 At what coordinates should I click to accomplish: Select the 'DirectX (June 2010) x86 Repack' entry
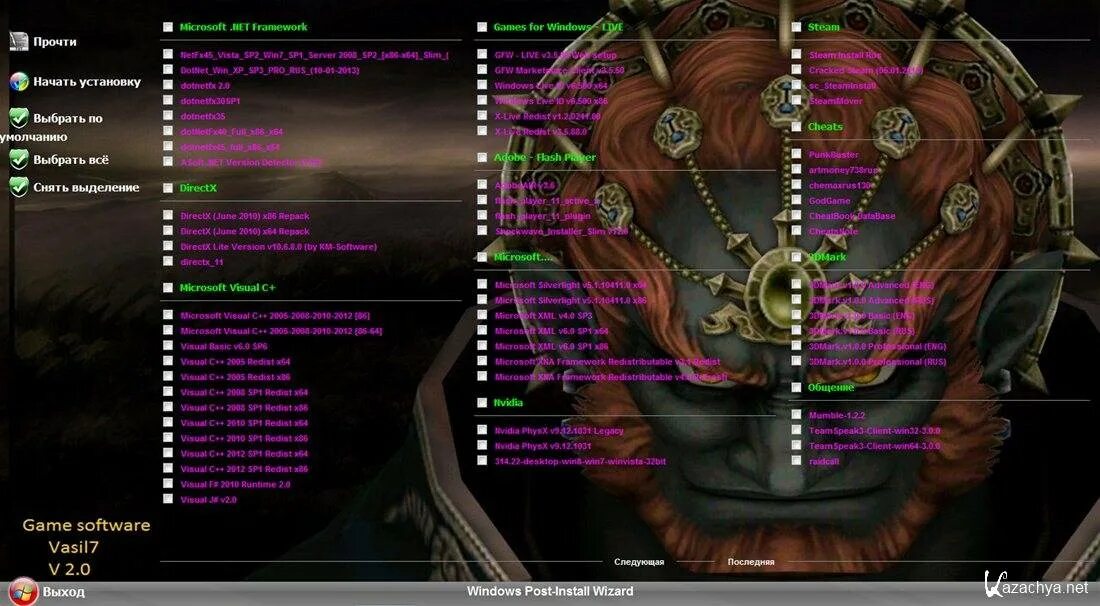click(245, 216)
